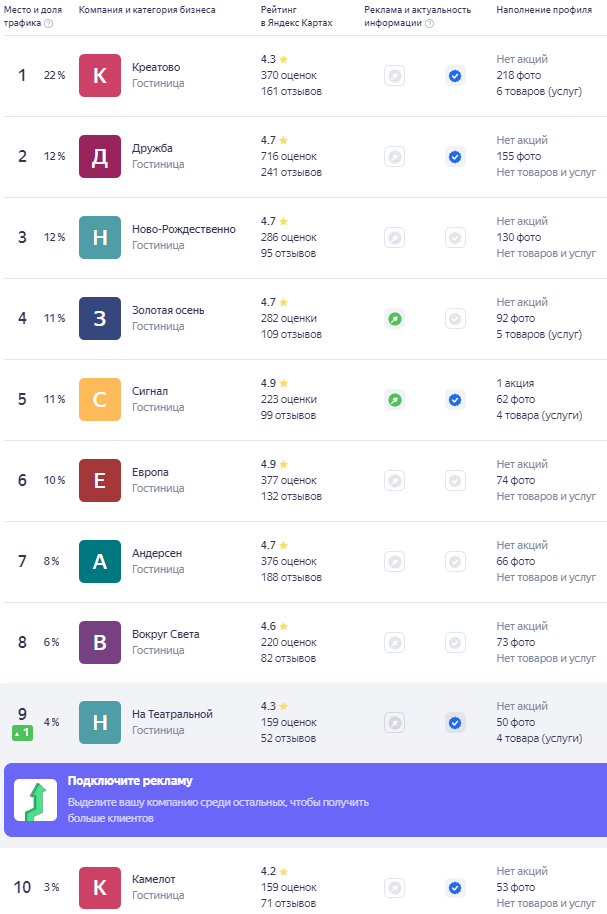Open the Креатово company avatar
Viewport: 607px width, 914px height.
coord(100,76)
